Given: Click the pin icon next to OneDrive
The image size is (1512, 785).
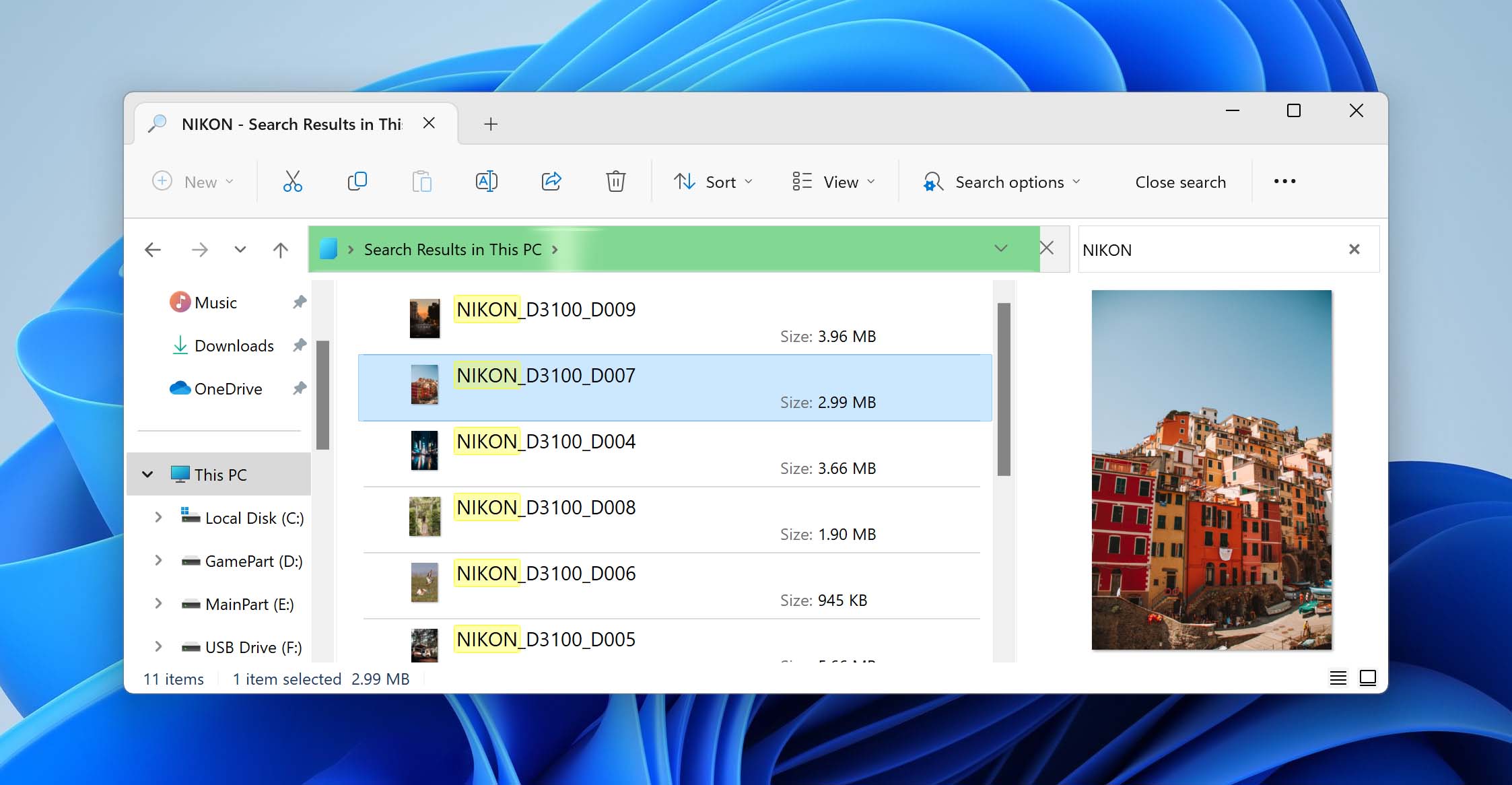Looking at the screenshot, I should coord(300,388).
